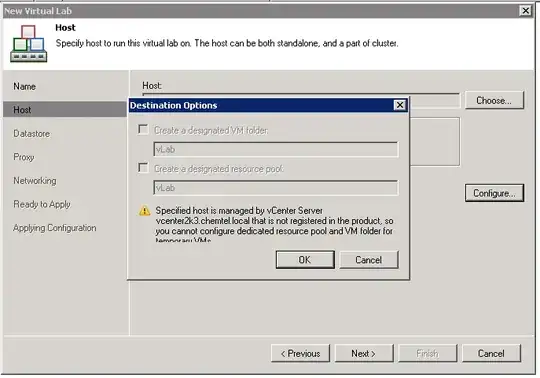Go back with the Previous button
Image resolution: width=540 pixels, height=378 pixels.
point(300,354)
